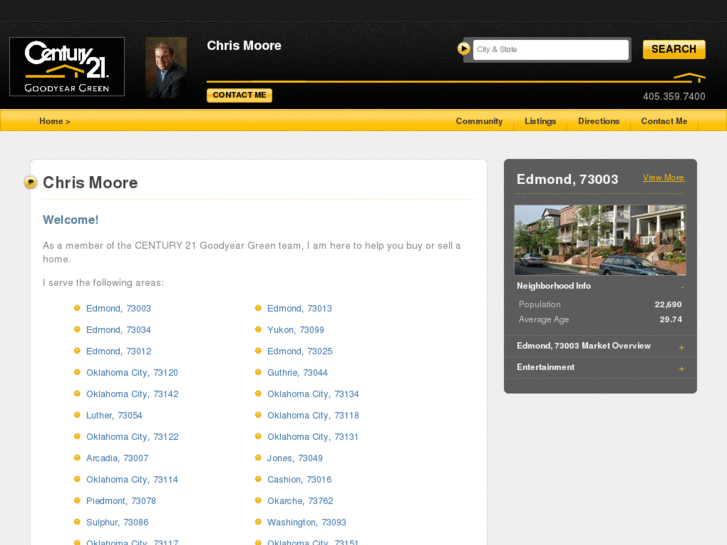Open the Jones, 73049 link
Viewport: 727px width, 545px height.
pos(295,458)
